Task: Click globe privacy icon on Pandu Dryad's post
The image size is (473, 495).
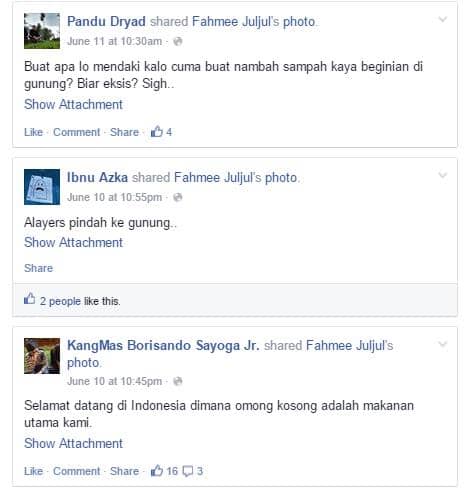Action: point(178,42)
